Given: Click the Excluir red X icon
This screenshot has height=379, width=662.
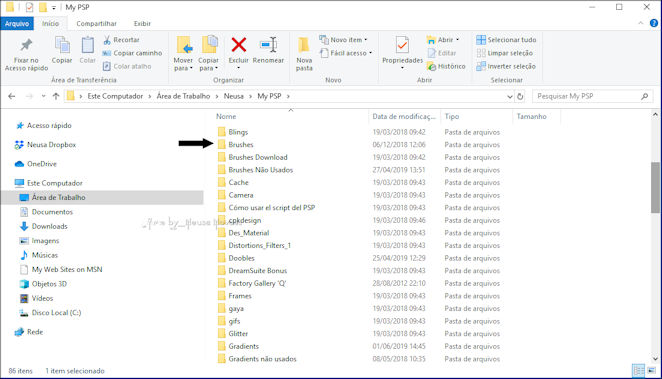Looking at the screenshot, I should coord(239,45).
